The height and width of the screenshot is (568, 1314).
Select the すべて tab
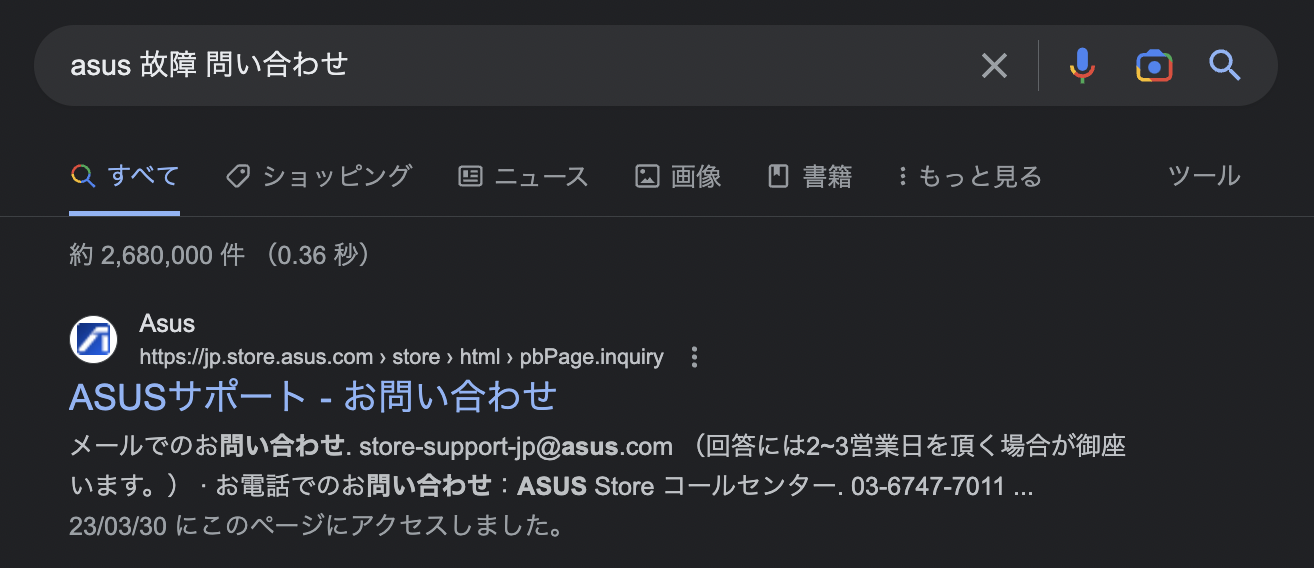[125, 177]
